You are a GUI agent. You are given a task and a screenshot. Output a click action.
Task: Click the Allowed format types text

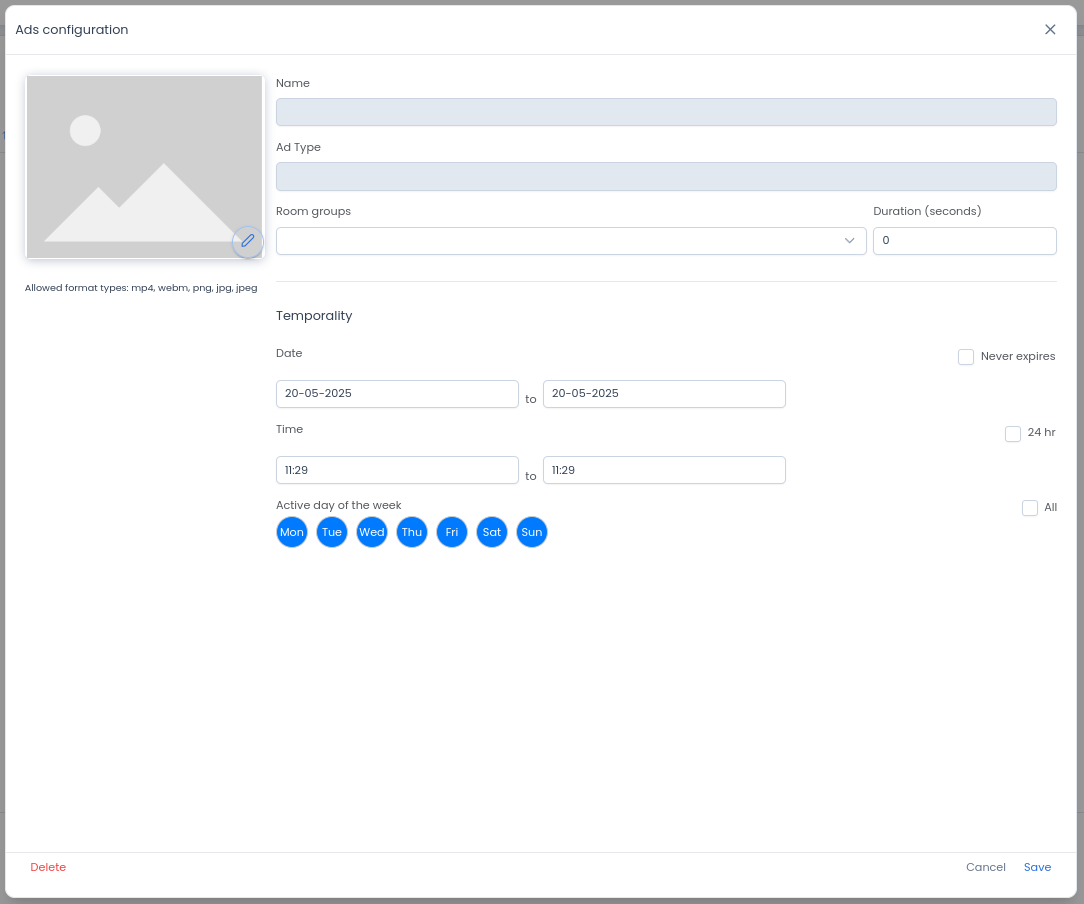click(141, 288)
